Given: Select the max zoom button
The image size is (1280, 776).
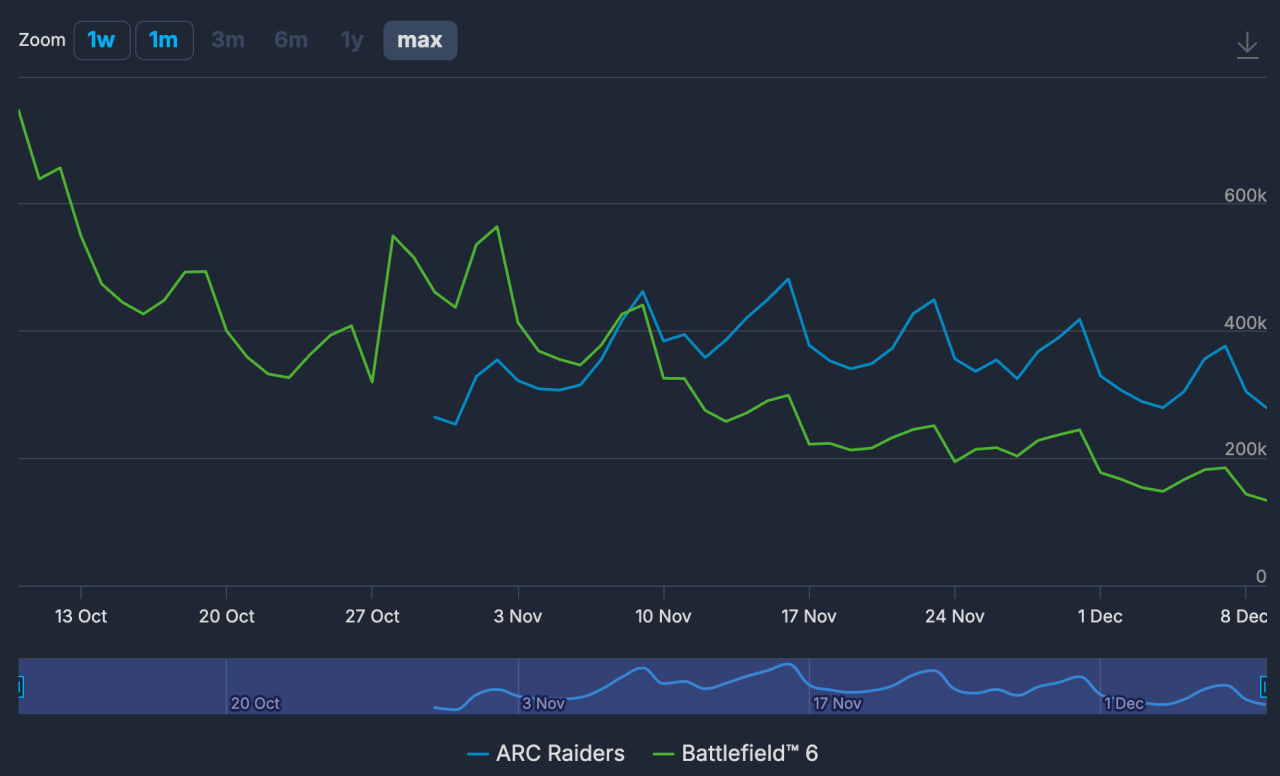Looking at the screenshot, I should [x=420, y=41].
